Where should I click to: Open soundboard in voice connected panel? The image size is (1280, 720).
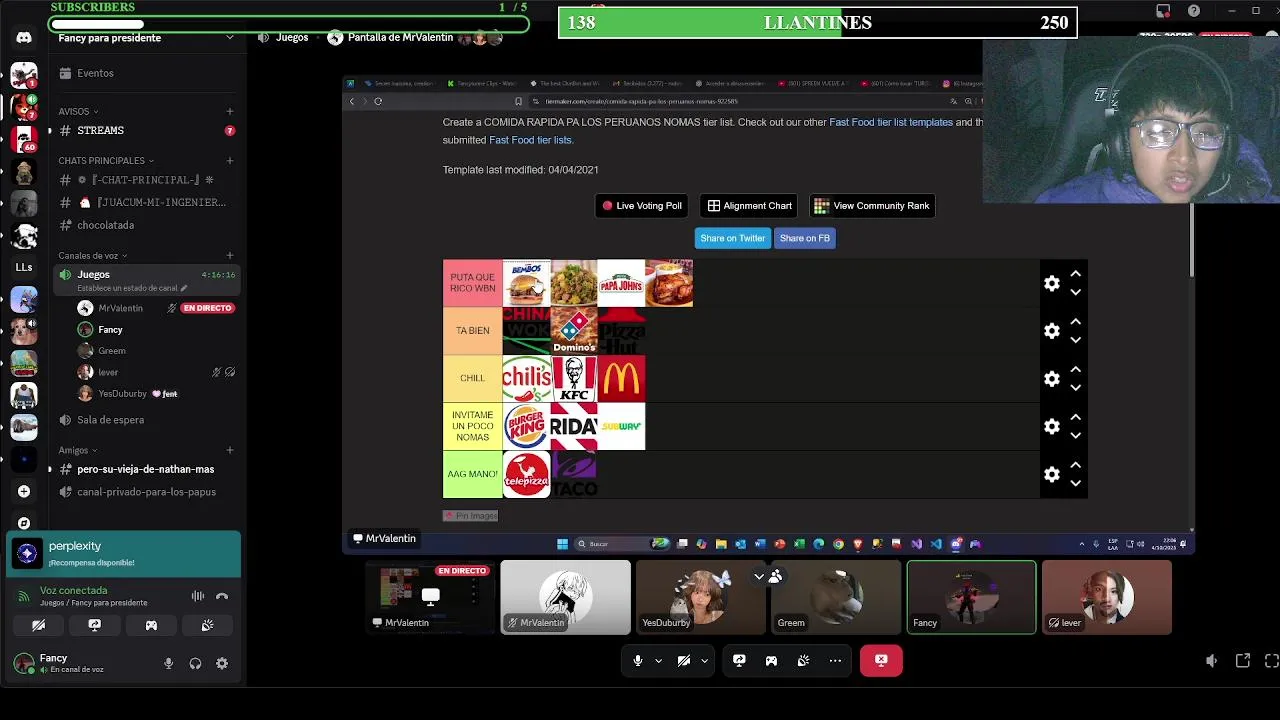pyautogui.click(x=207, y=625)
